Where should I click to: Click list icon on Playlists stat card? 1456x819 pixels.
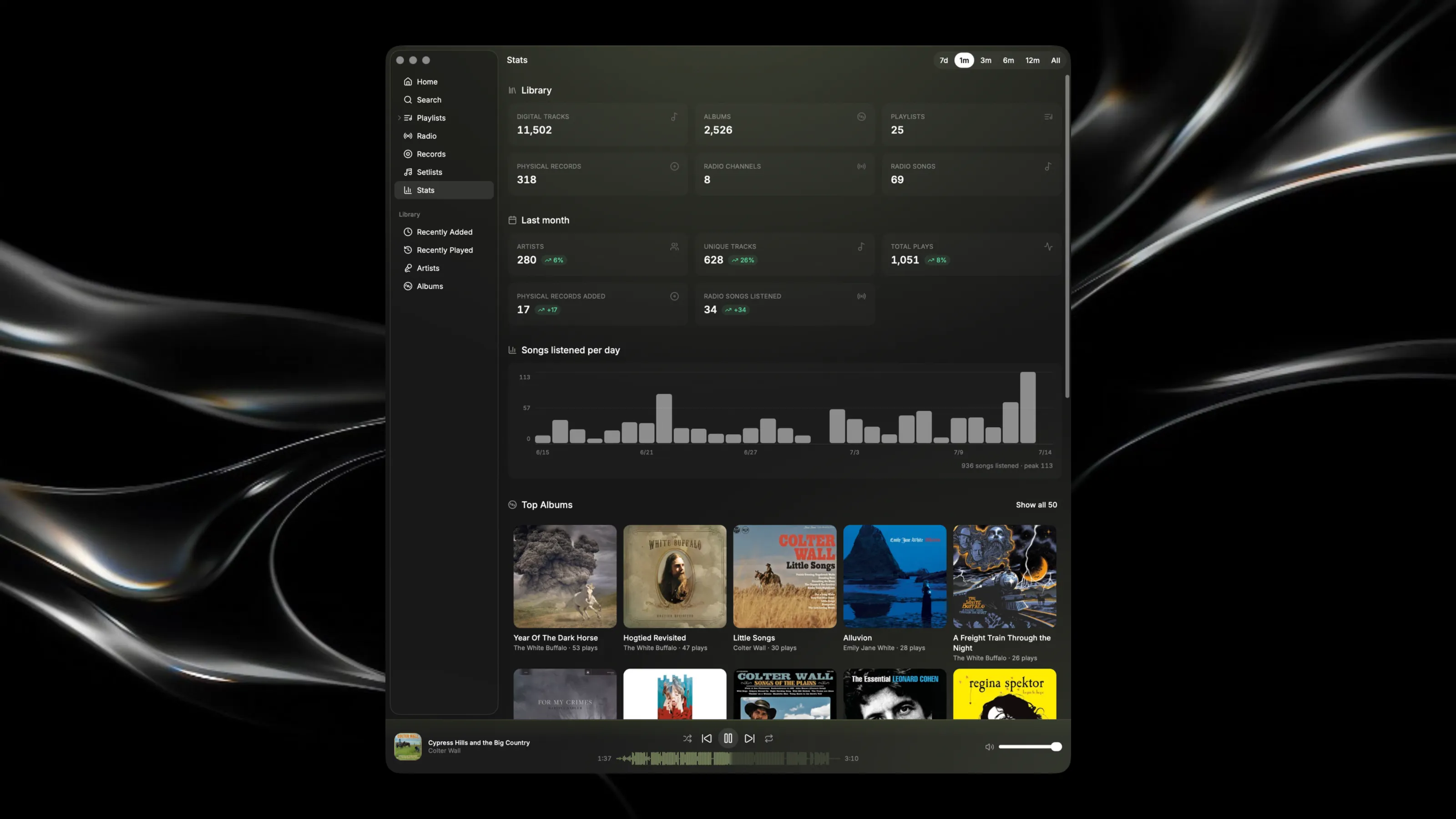point(1048,117)
